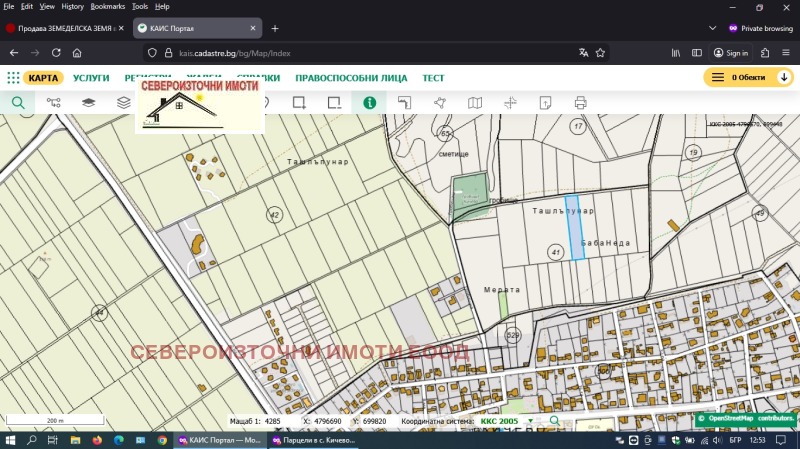Image resolution: width=800 pixels, height=449 pixels.
Task: Bookmark this page with the star icon
Action: coord(601,53)
